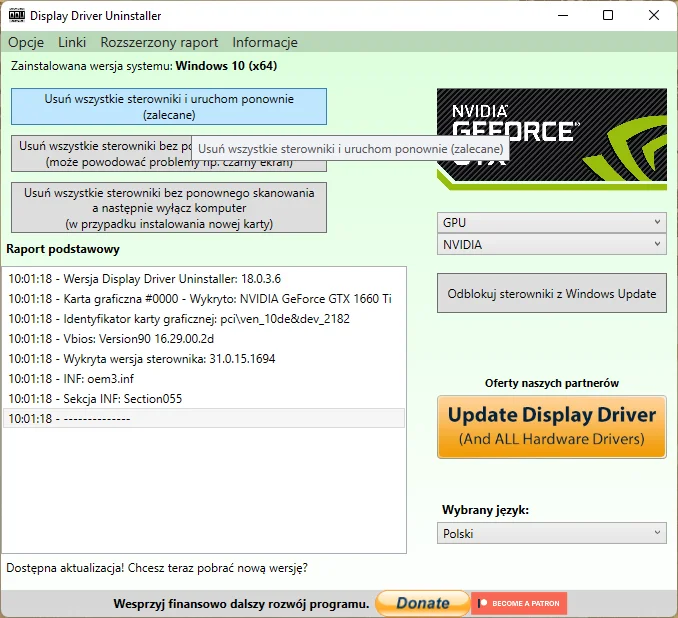Screen dimensions: 678x618
Task: Click Usuń wszystkie sterowniki i uruchom ponownie (zalecane)
Action: tap(169, 107)
